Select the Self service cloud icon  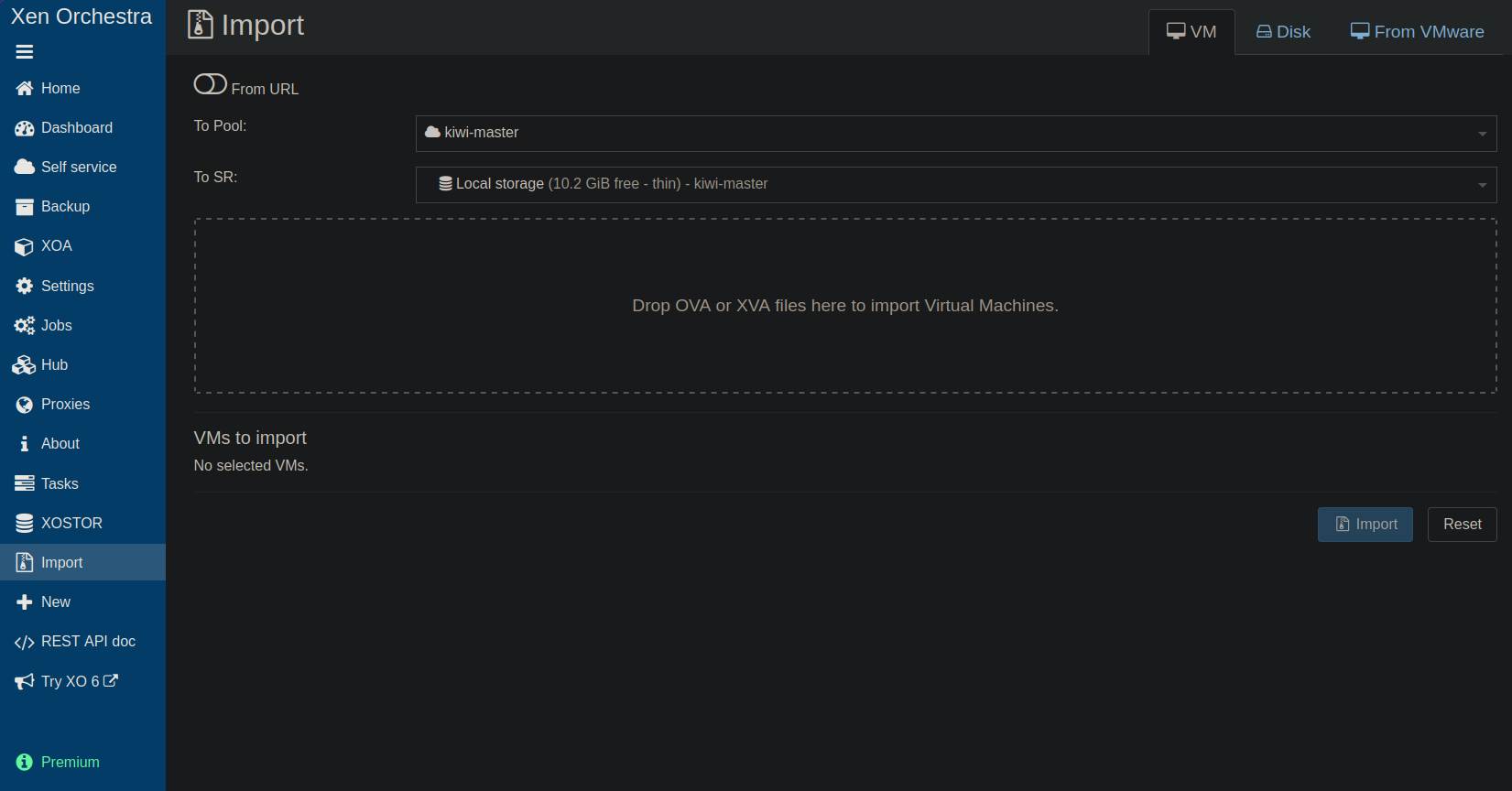(x=25, y=167)
